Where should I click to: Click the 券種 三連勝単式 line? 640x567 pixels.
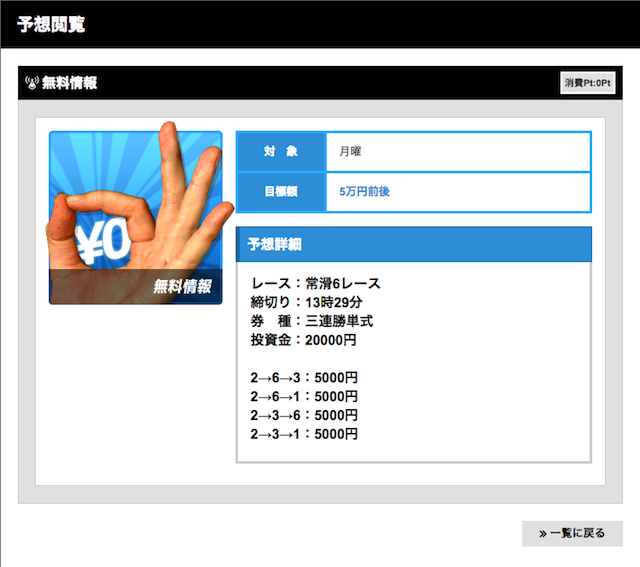[311, 321]
